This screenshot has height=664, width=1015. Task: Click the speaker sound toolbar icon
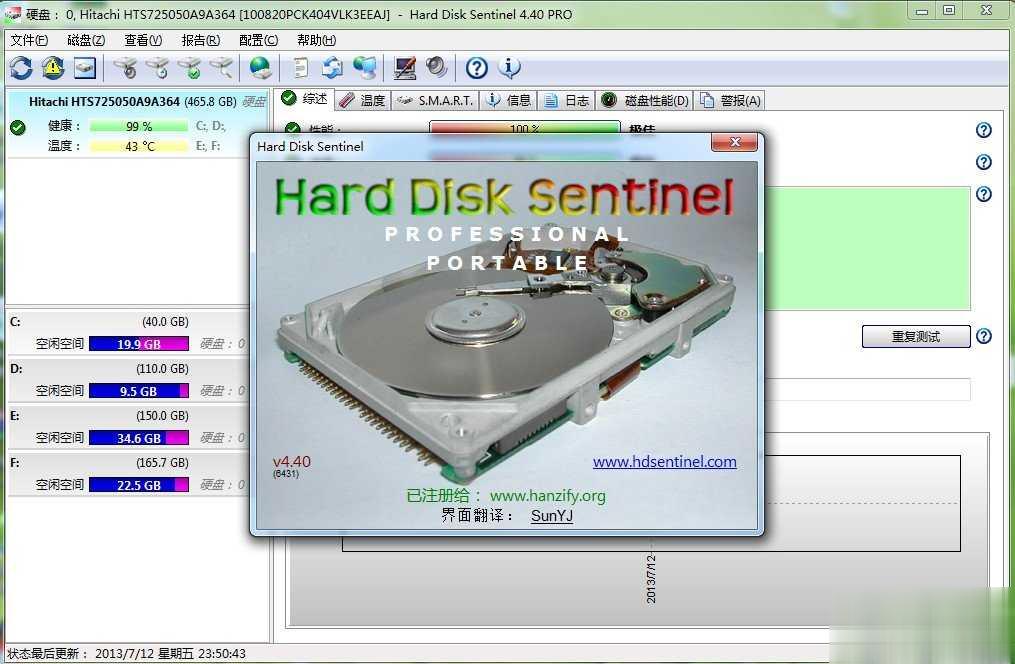437,68
